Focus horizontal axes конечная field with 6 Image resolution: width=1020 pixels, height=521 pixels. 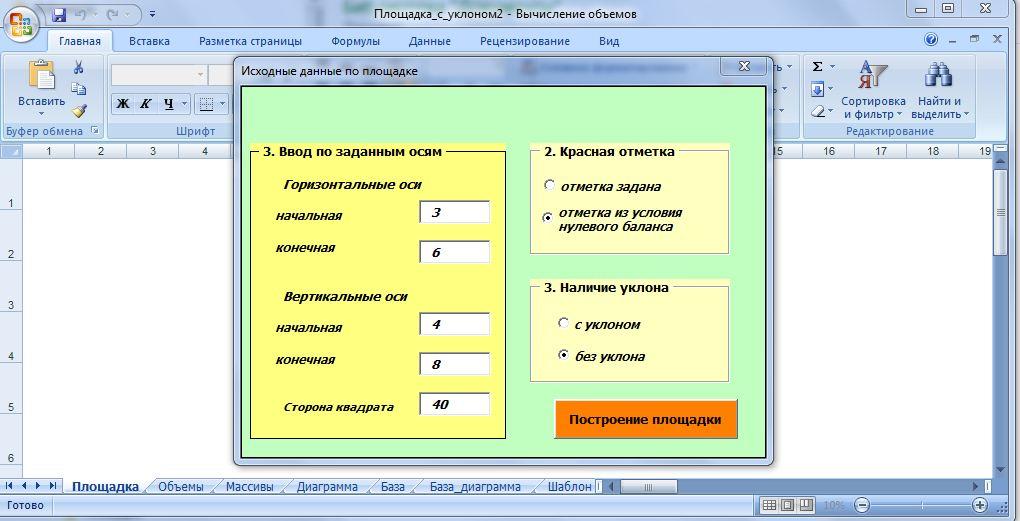coord(454,252)
